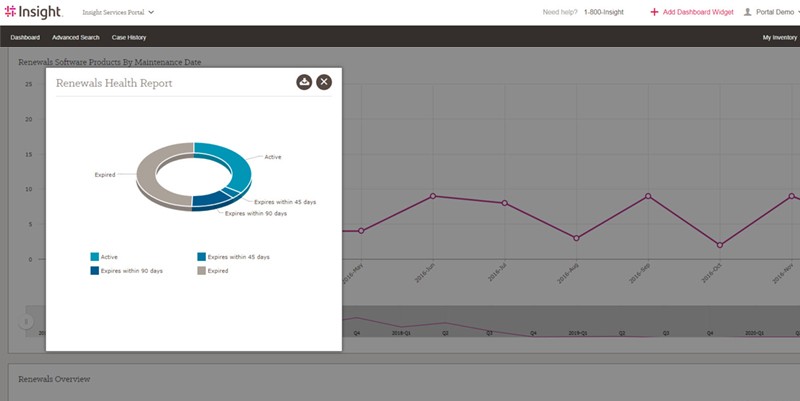This screenshot has width=800, height=401.
Task: Go to the Dashboard menu item
Action: pyautogui.click(x=25, y=37)
